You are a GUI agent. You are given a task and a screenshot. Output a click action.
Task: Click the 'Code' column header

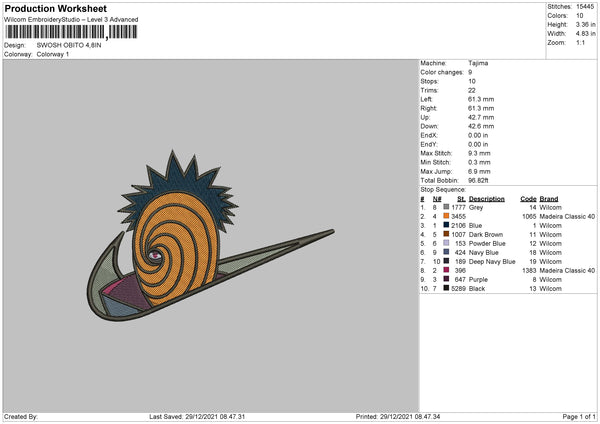tap(528, 199)
